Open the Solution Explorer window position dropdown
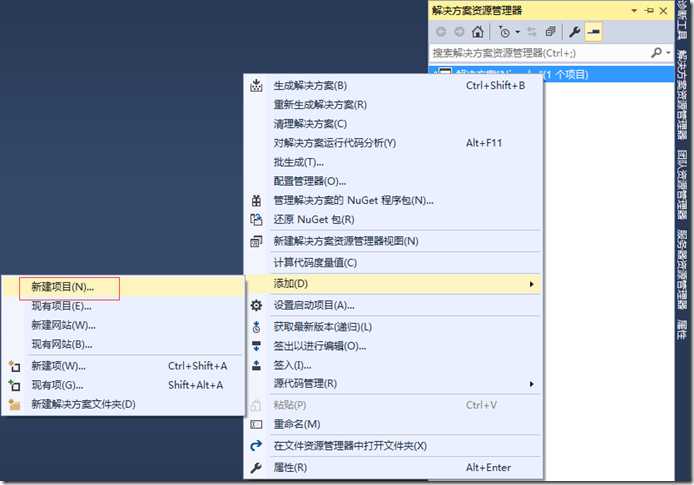The width and height of the screenshot is (694, 485). tap(634, 10)
